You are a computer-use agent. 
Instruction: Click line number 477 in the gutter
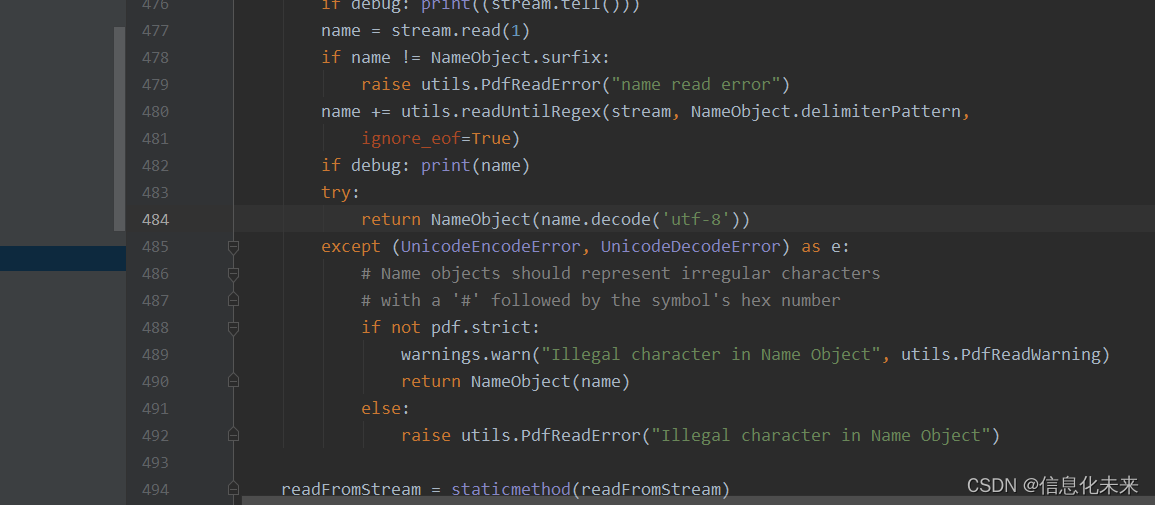[155, 31]
